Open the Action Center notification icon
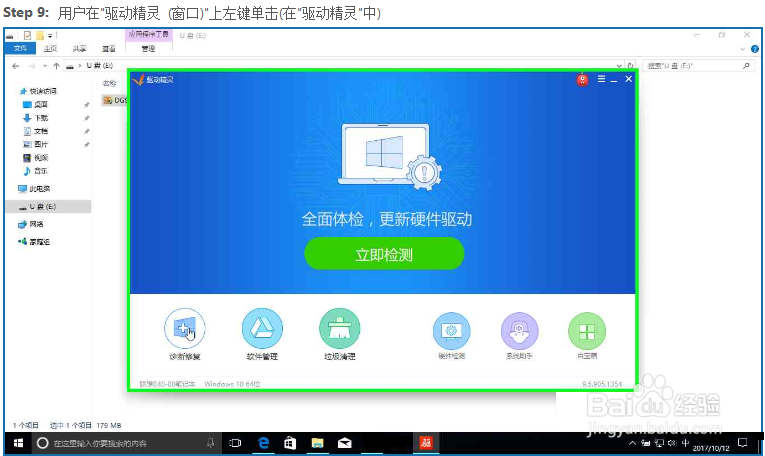This screenshot has height=456, width=765. coord(743,443)
